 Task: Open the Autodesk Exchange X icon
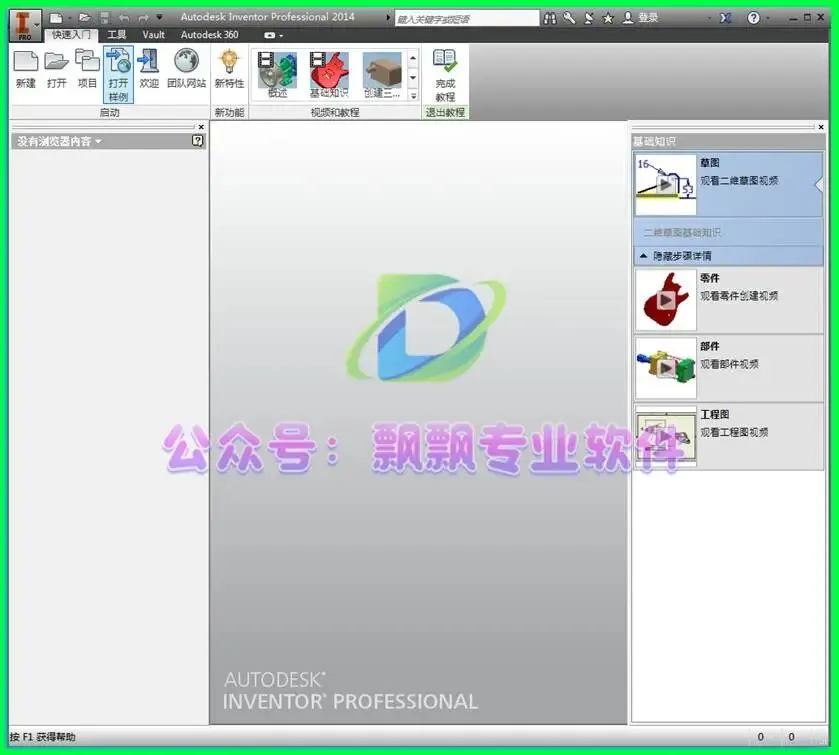coord(726,18)
